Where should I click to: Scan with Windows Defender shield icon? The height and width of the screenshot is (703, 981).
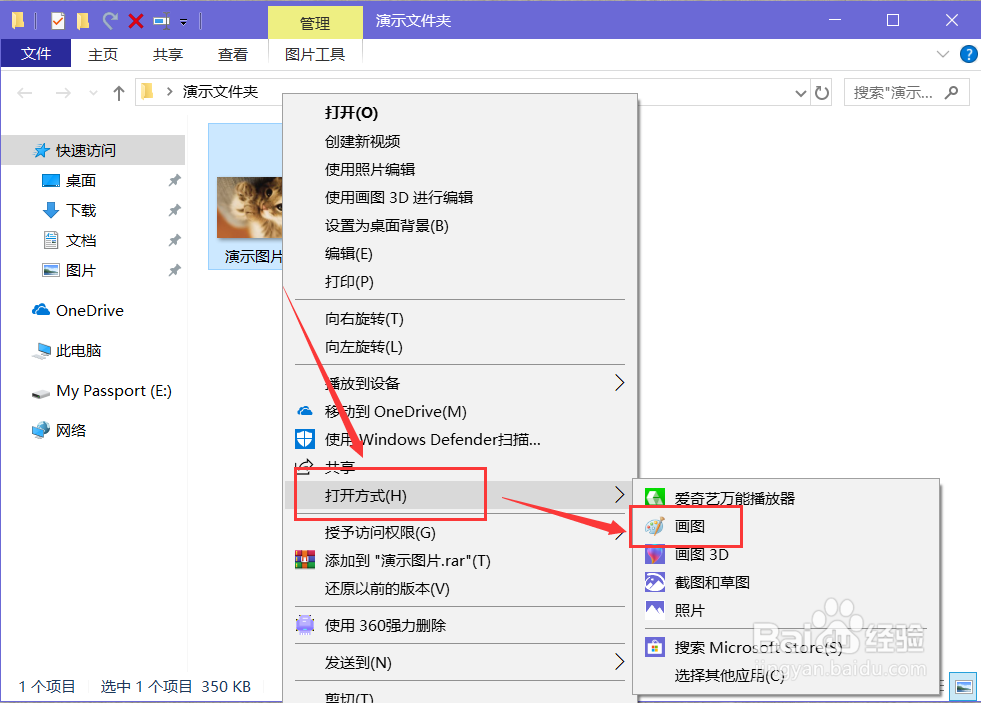(305, 439)
